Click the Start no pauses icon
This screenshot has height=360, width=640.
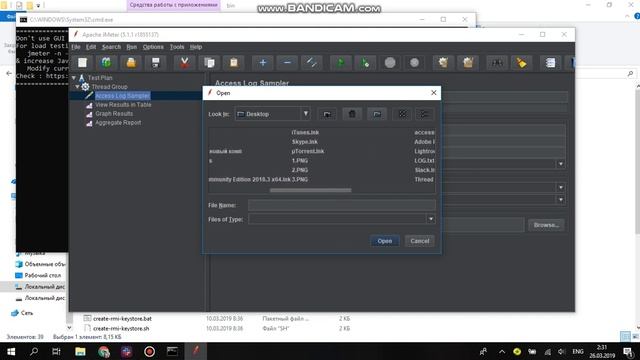click(x=365, y=63)
